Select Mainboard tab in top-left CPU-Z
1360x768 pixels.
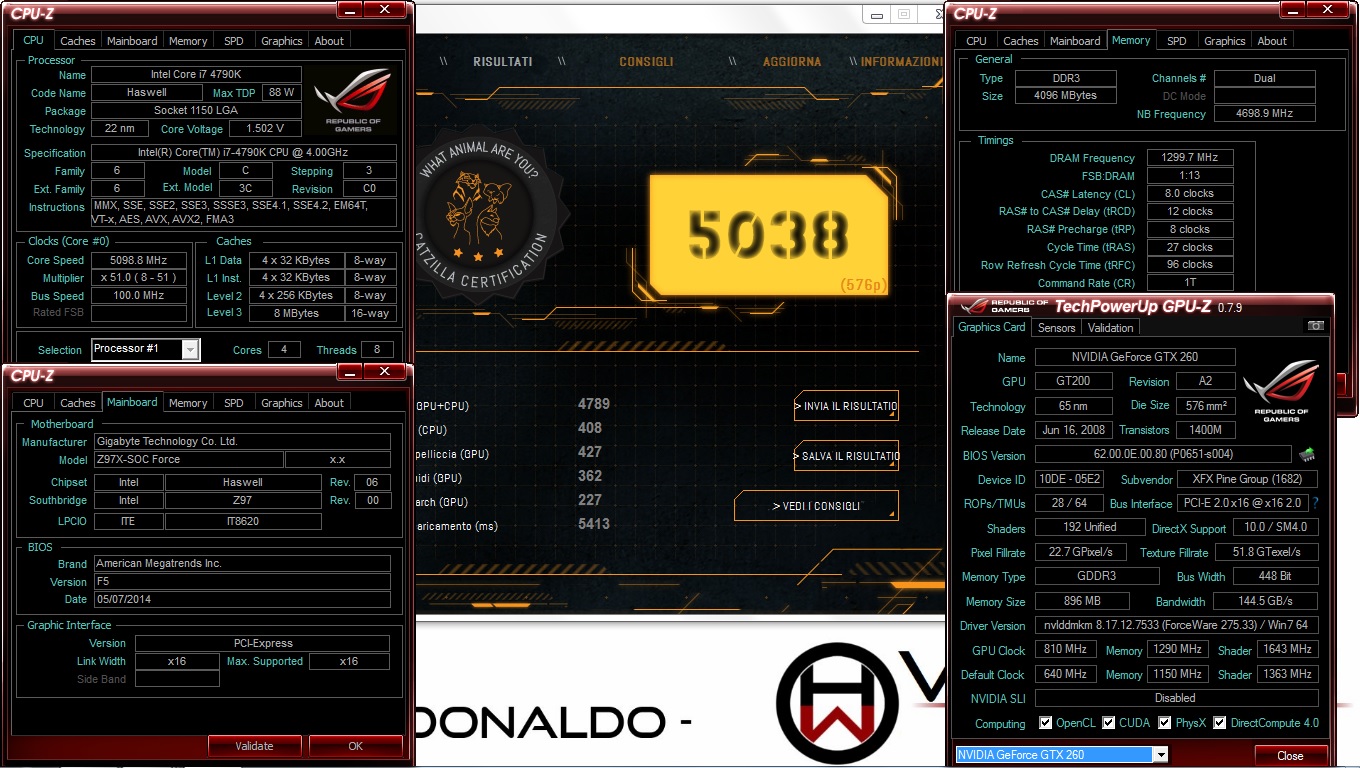pyautogui.click(x=132, y=41)
